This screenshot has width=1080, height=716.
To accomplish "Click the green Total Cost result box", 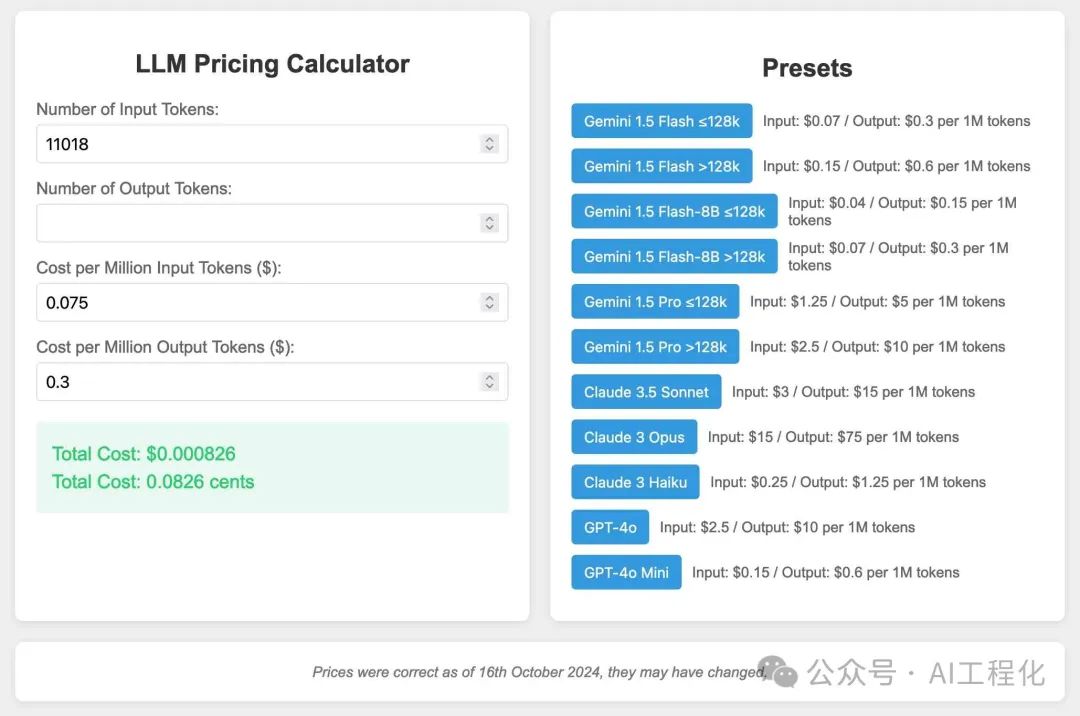I will tap(272, 467).
